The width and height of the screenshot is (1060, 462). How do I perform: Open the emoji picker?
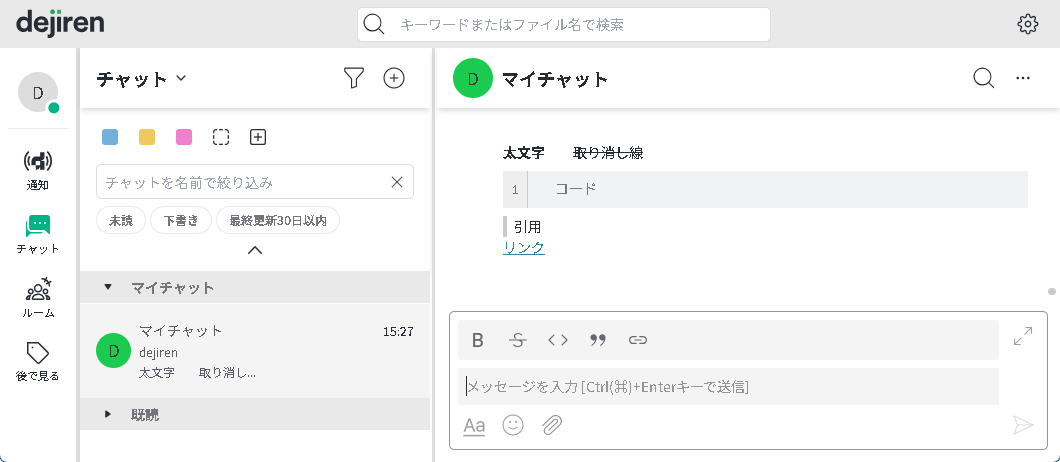(x=513, y=425)
